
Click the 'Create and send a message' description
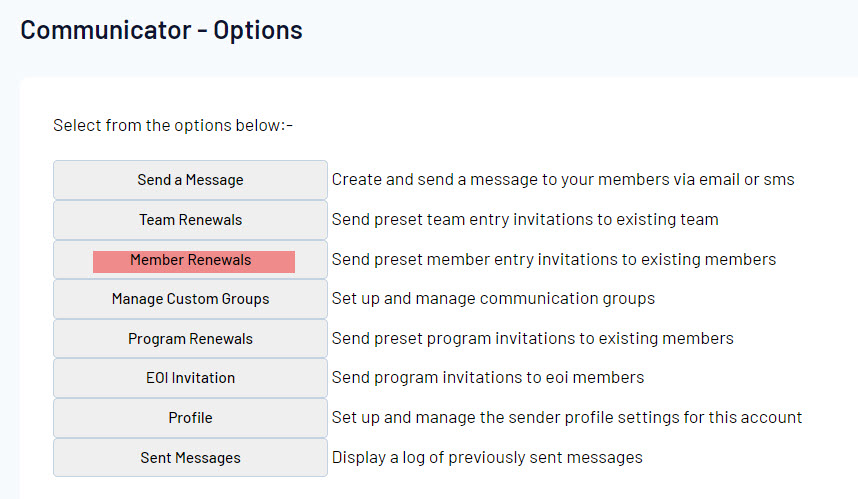(563, 180)
